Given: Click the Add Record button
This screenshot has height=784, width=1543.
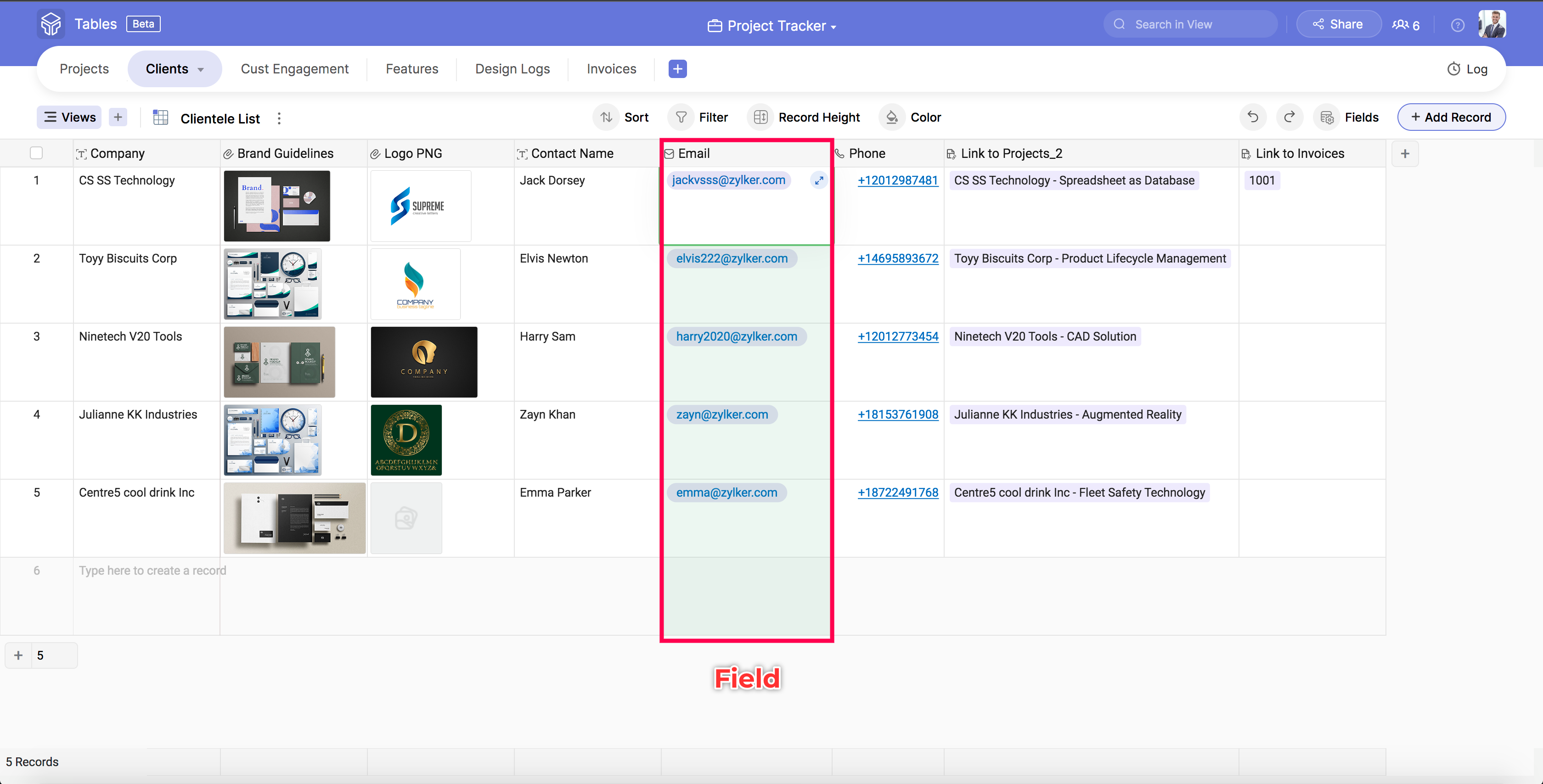Looking at the screenshot, I should tap(1451, 118).
